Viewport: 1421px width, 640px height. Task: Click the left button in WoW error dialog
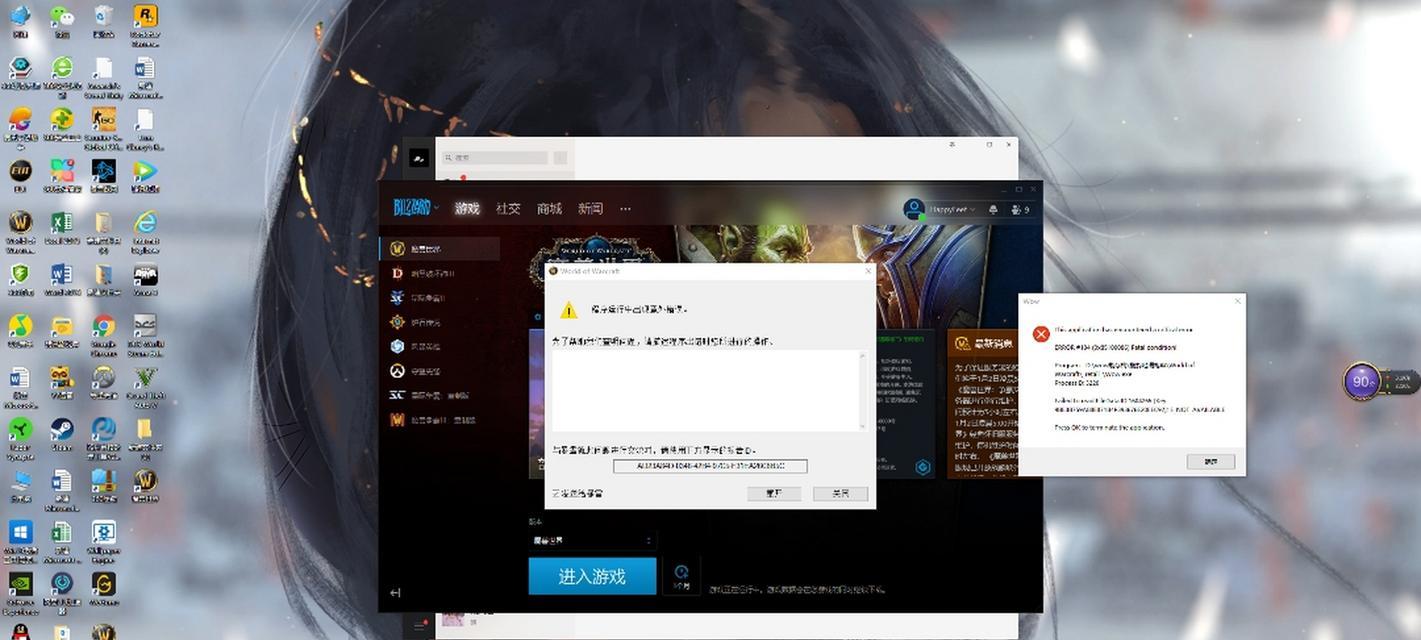773,494
